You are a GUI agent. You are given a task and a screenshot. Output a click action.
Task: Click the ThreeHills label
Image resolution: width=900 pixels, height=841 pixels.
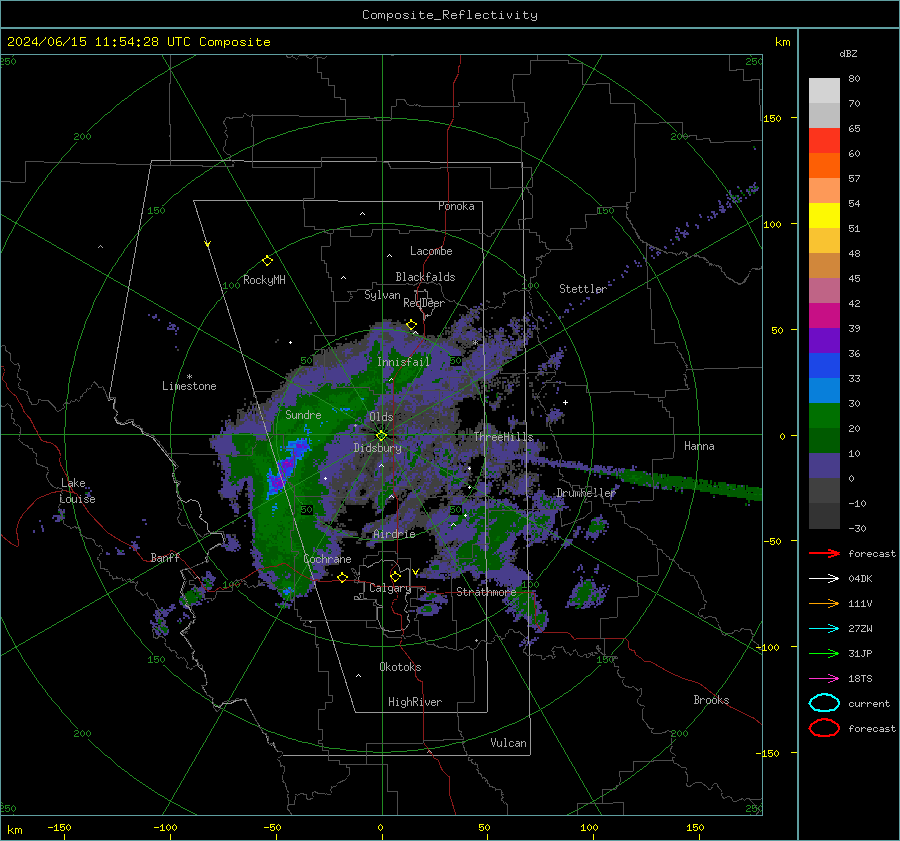503,437
